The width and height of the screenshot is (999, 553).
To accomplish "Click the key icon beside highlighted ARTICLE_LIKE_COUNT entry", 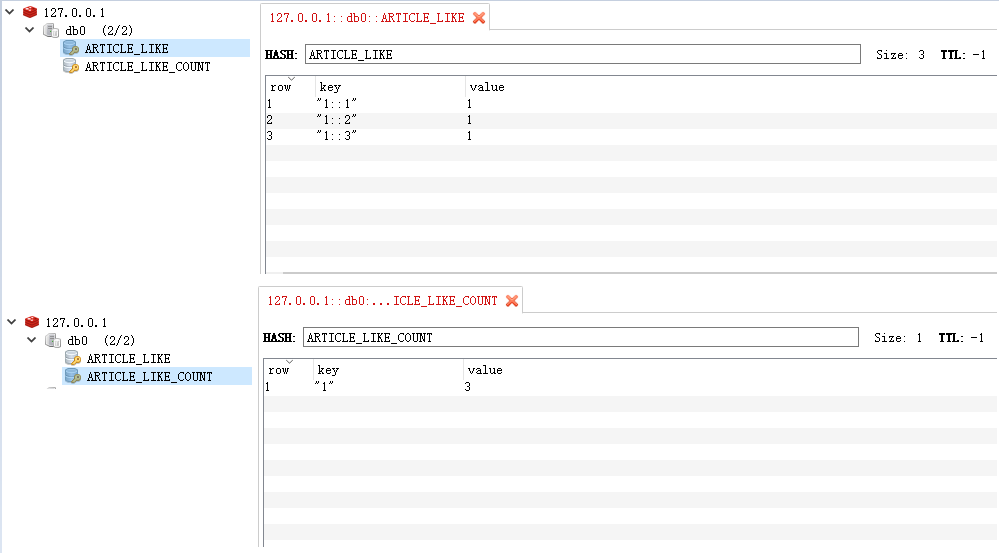I will (72, 376).
